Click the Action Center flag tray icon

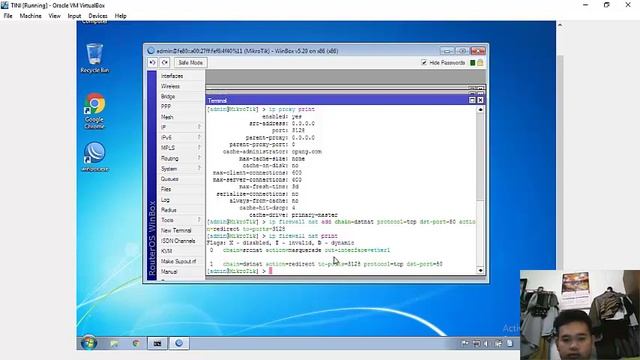465,344
